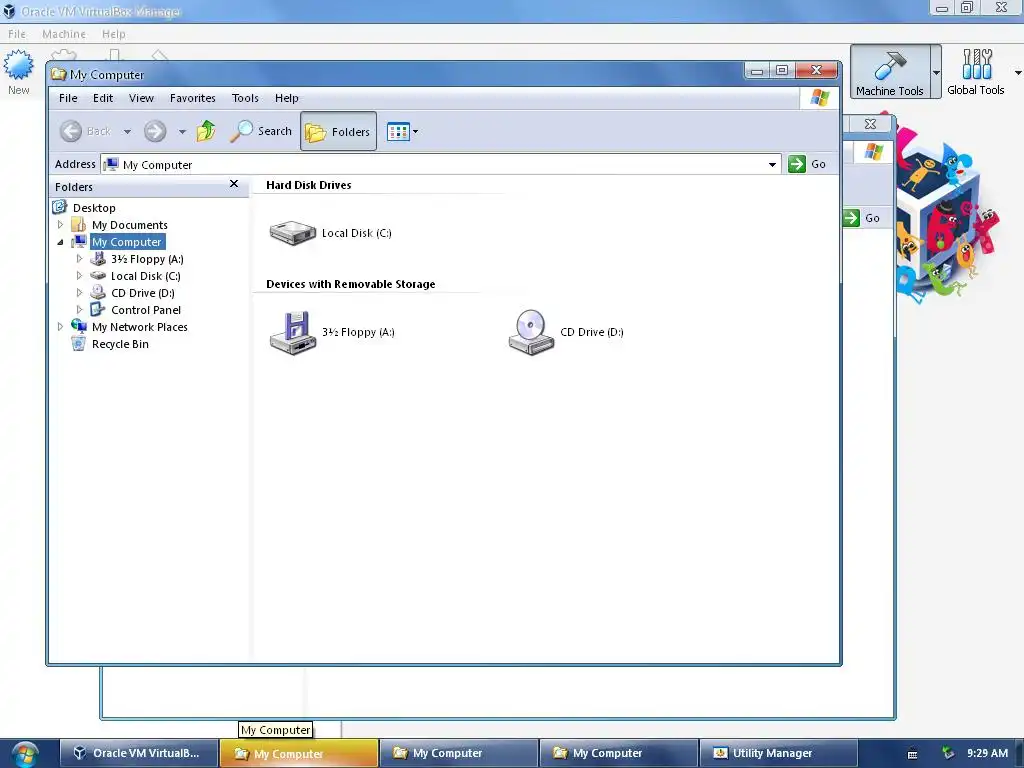Open the File menu in My Computer

[68, 98]
